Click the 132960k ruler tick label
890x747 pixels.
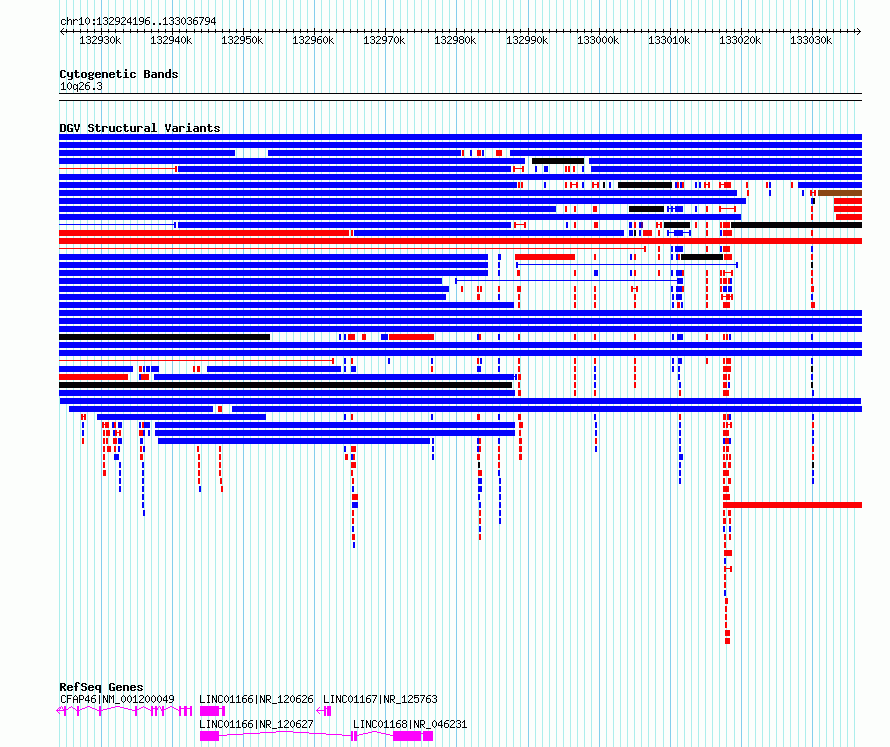pyautogui.click(x=313, y=40)
